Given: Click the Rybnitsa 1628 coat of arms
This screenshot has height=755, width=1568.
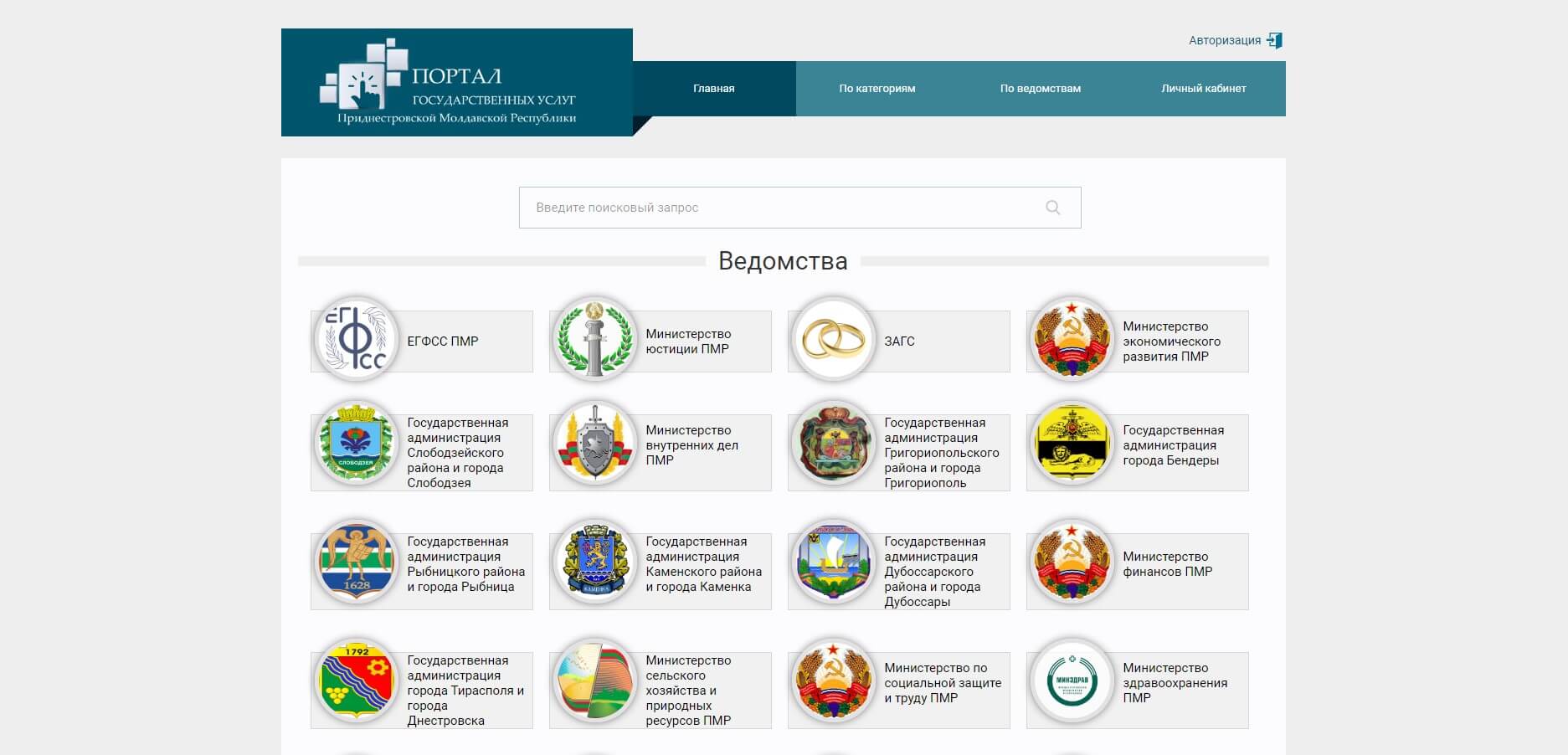Looking at the screenshot, I should click(356, 563).
